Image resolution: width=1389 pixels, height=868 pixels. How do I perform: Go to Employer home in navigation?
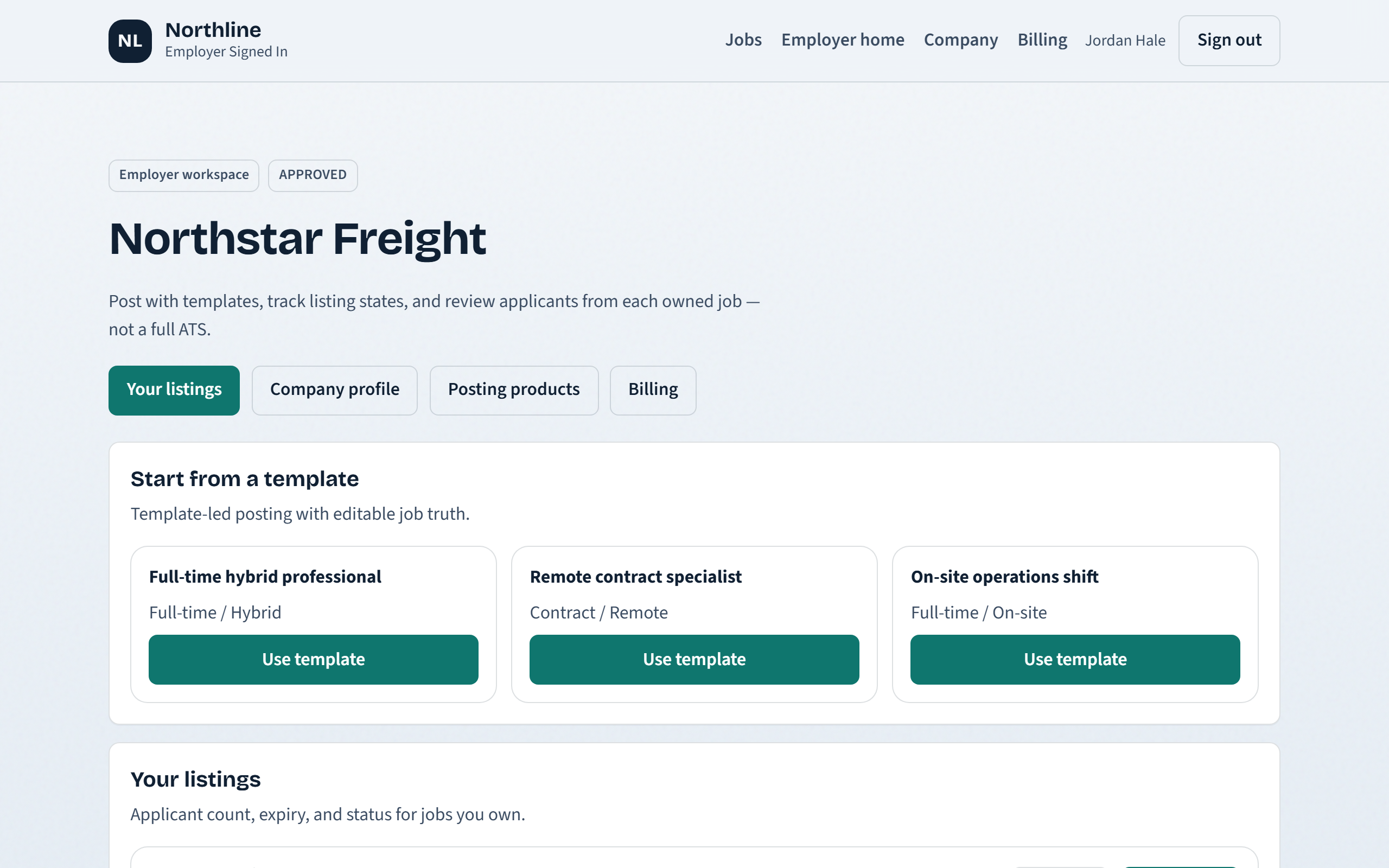click(x=843, y=40)
